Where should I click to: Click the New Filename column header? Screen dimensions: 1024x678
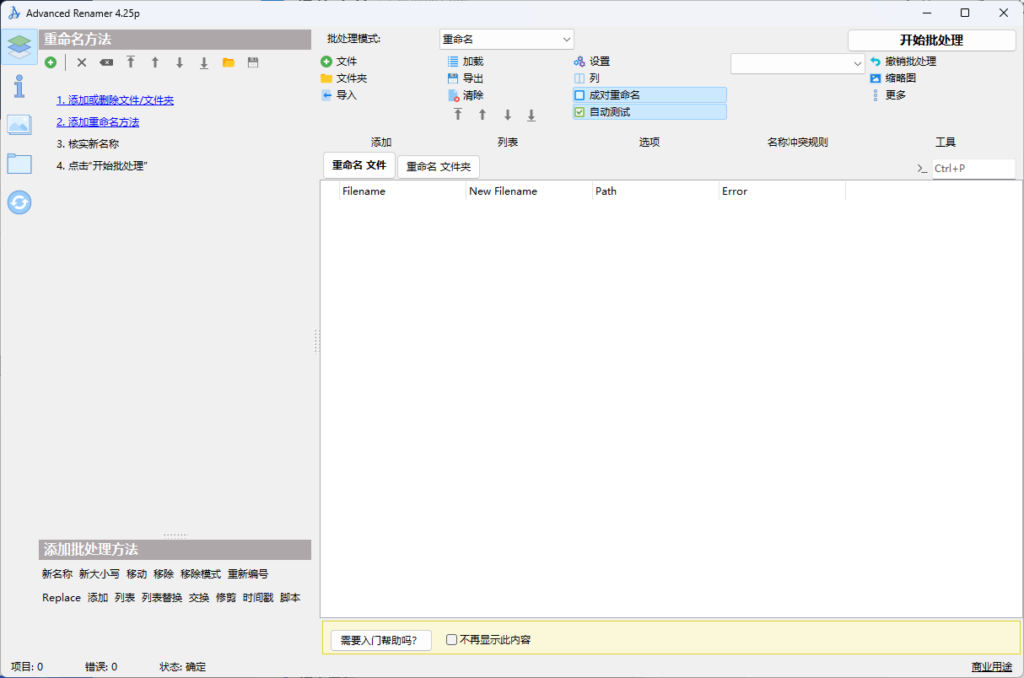click(x=529, y=191)
